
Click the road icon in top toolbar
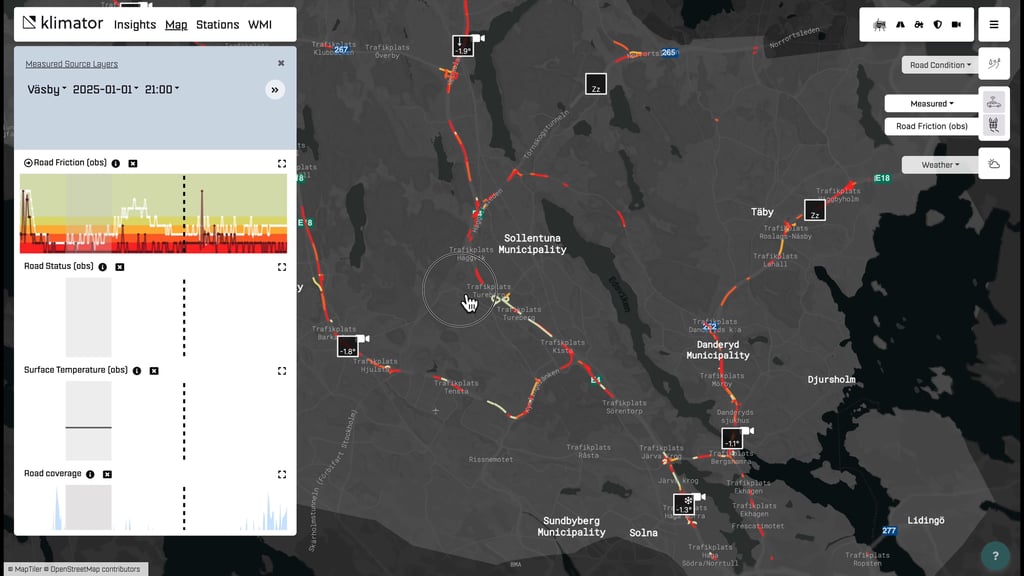899,24
